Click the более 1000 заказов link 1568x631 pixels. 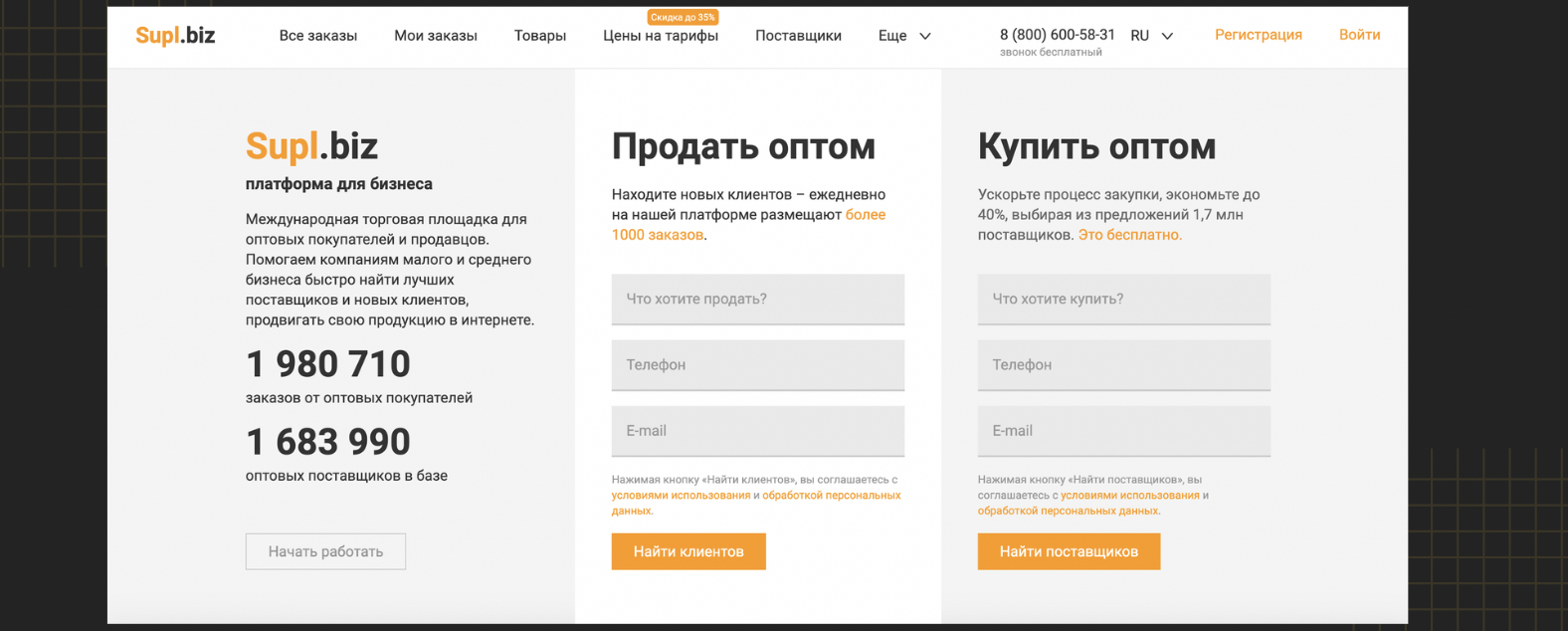748,225
